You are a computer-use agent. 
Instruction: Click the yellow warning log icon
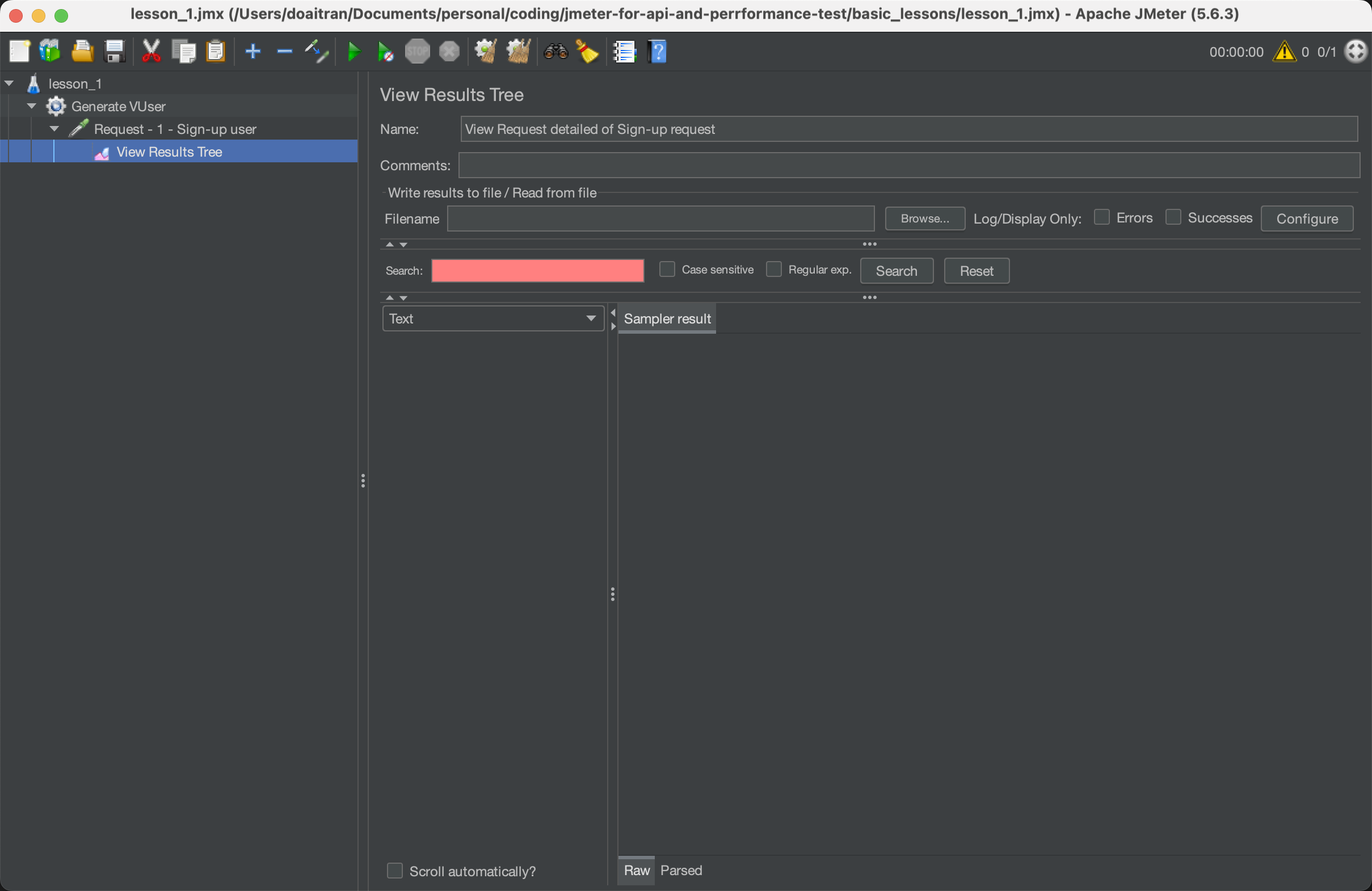tap(1285, 51)
